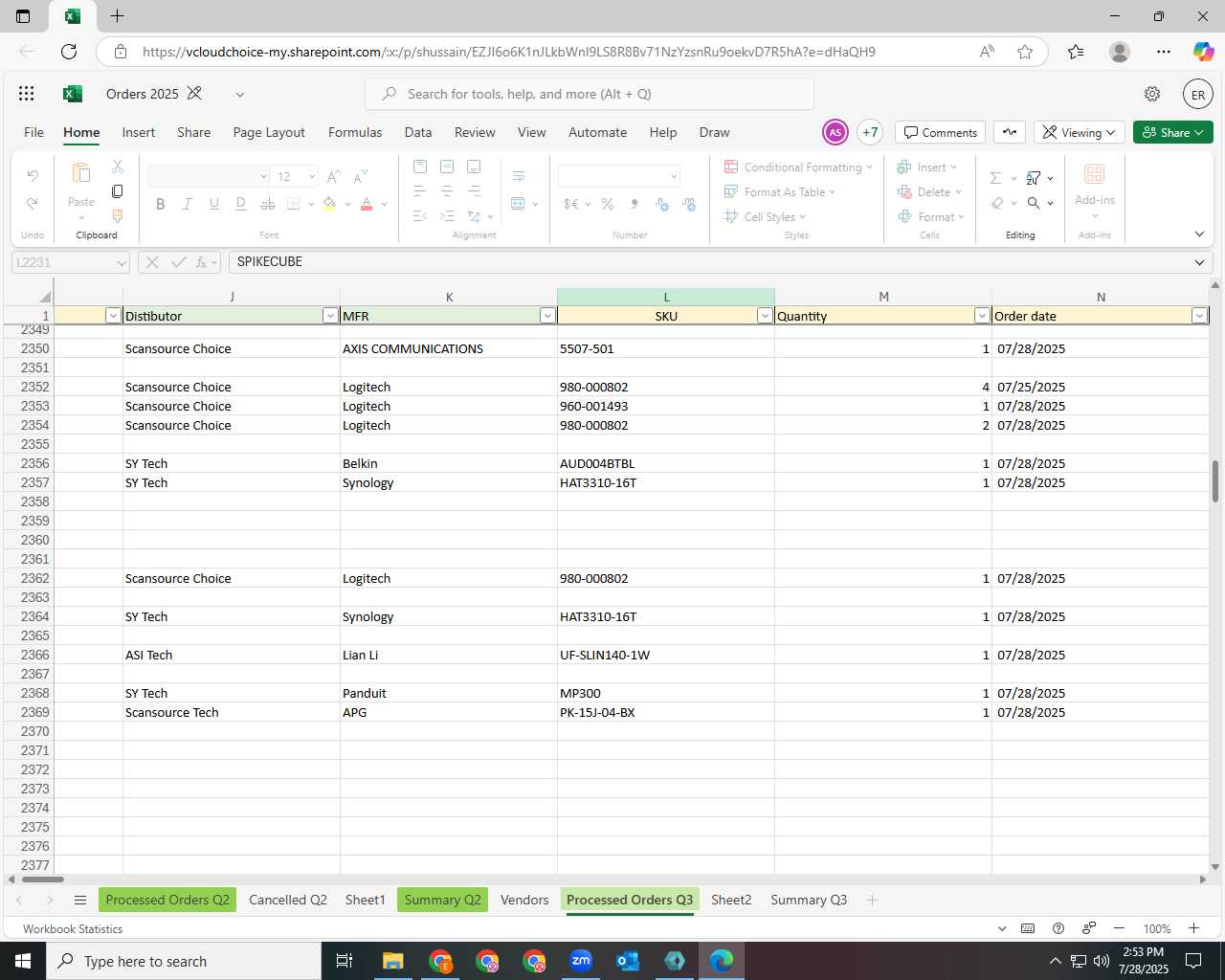Click the Catch up activity button
Viewport: 1225px width, 980px height.
(1010, 132)
